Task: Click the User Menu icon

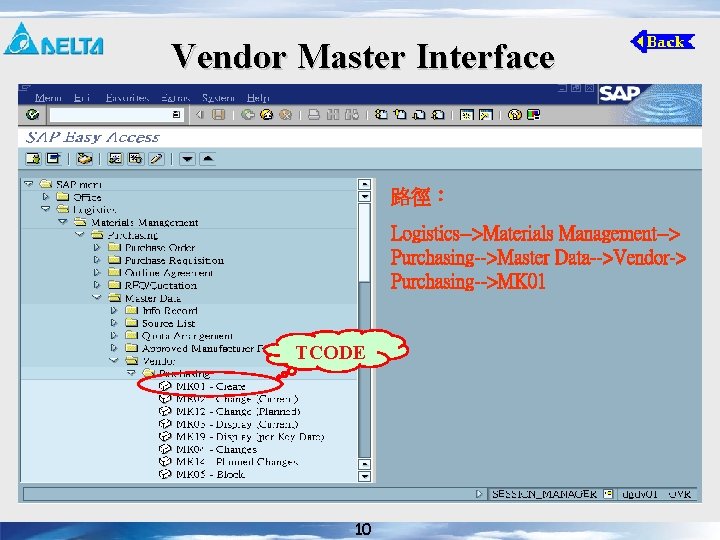Action: [x=33, y=159]
